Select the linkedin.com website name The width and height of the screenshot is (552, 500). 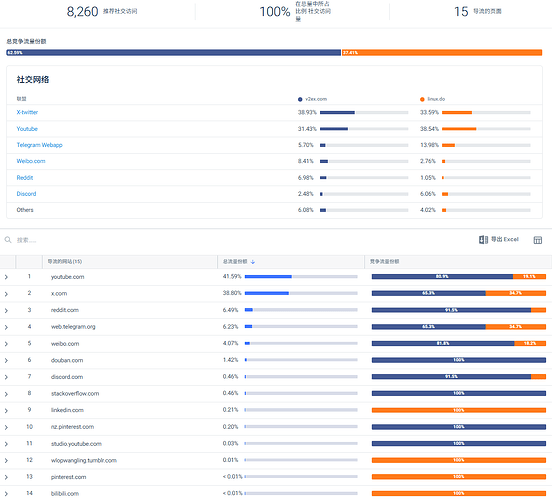67,410
